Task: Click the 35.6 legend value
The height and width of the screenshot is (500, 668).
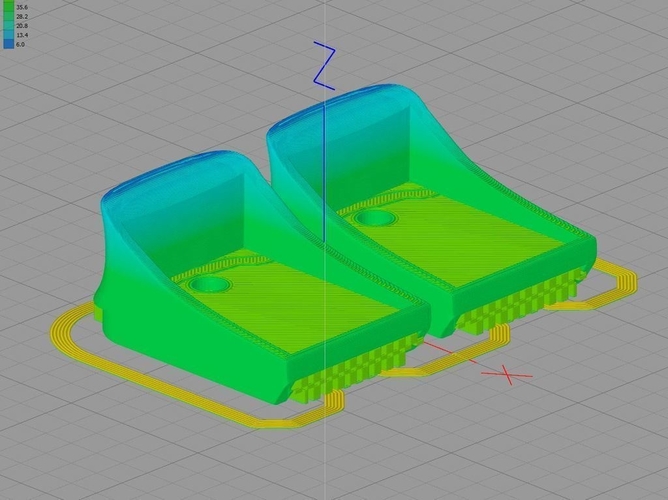Action: [22, 7]
